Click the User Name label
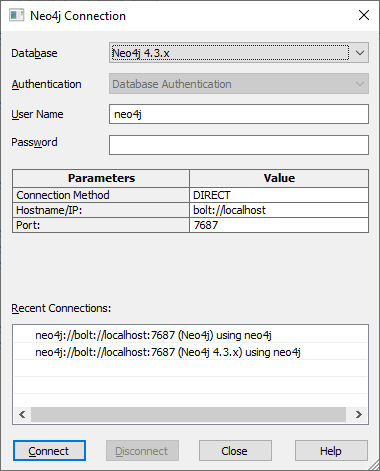The height and width of the screenshot is (471, 380). pos(37,114)
